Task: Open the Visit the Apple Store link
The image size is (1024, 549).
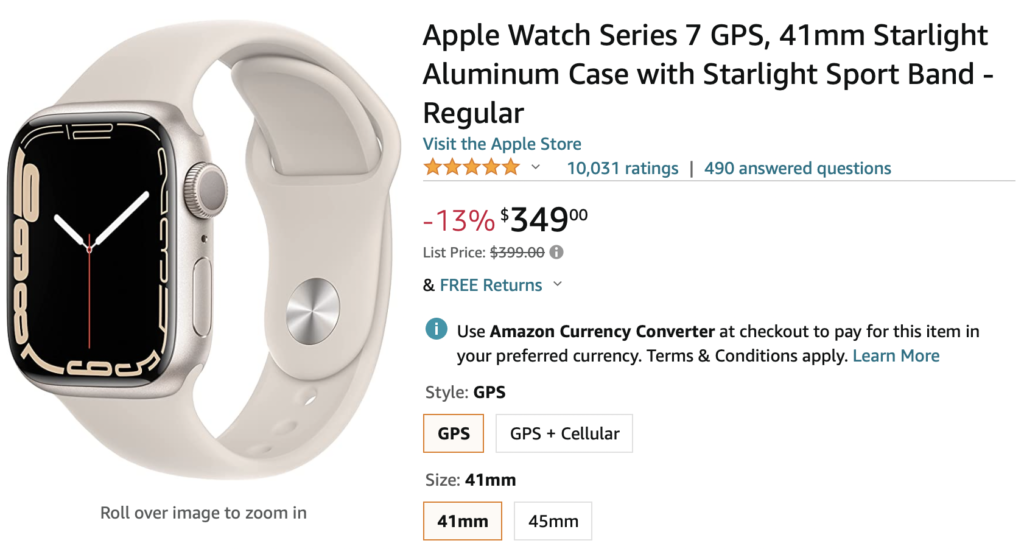Action: tap(502, 144)
